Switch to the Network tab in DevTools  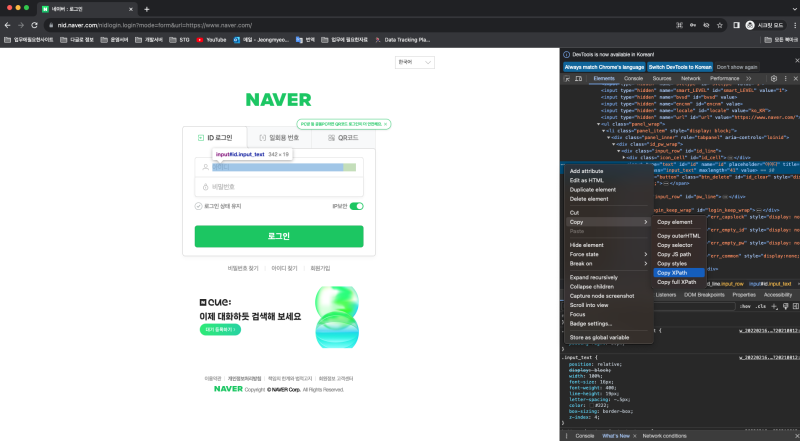tap(690, 79)
